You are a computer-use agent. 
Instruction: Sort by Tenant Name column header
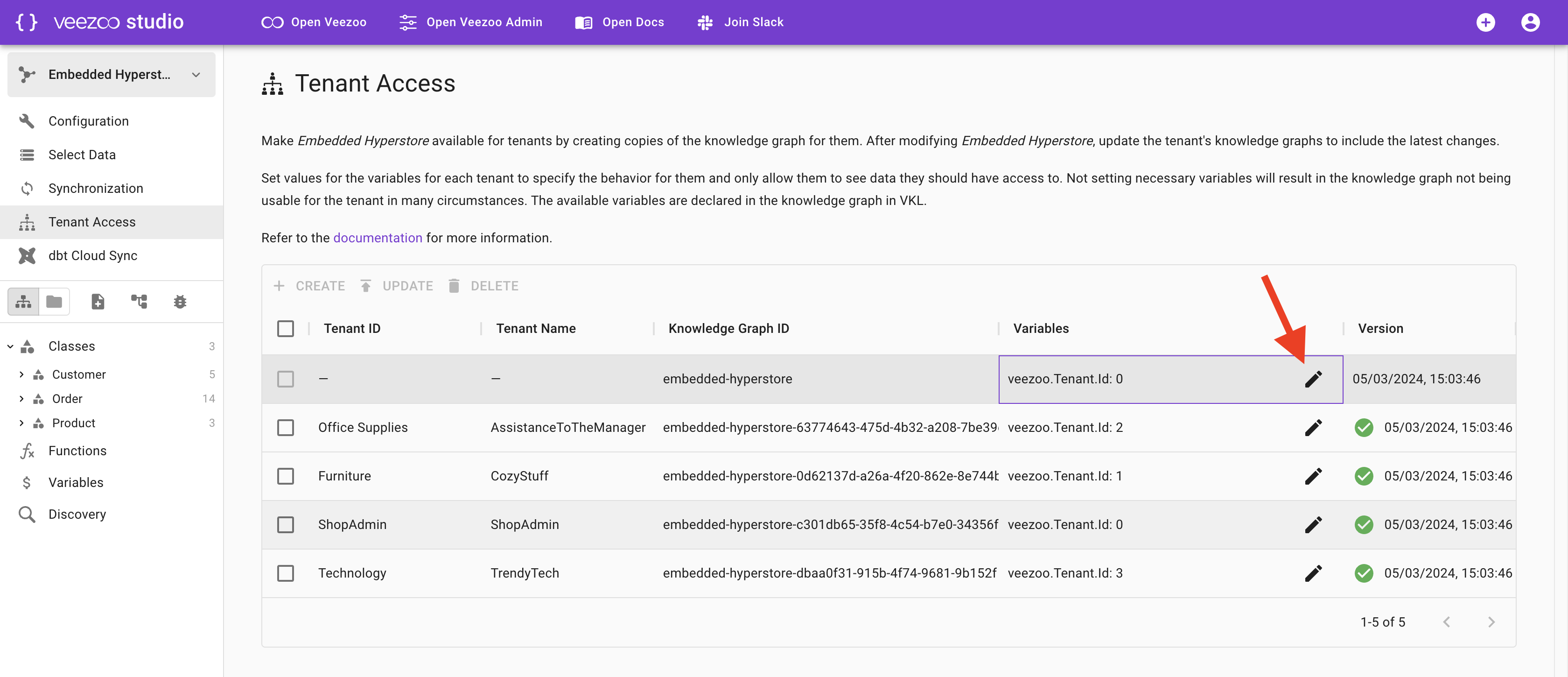[x=536, y=329]
